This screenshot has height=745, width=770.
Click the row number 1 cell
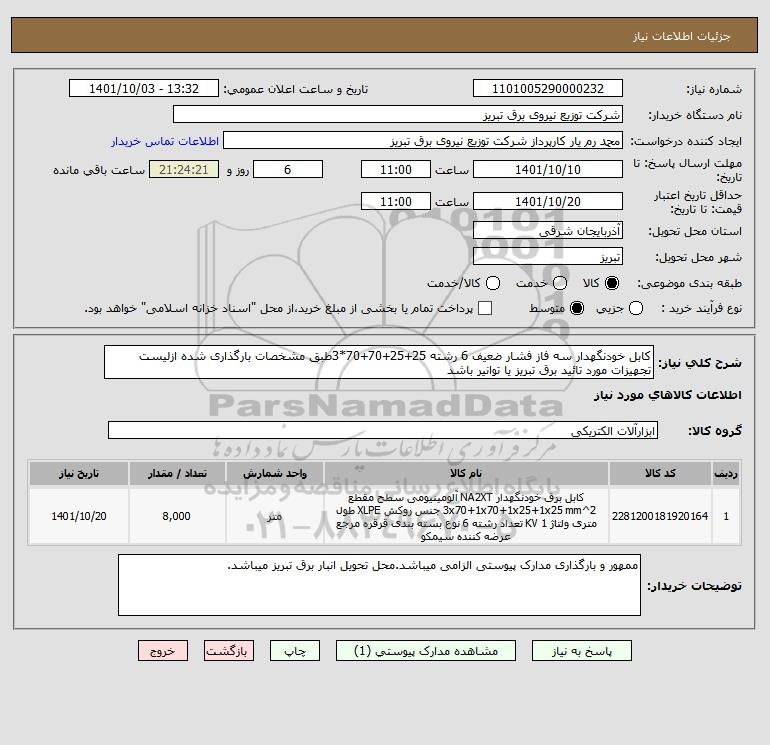(x=726, y=516)
